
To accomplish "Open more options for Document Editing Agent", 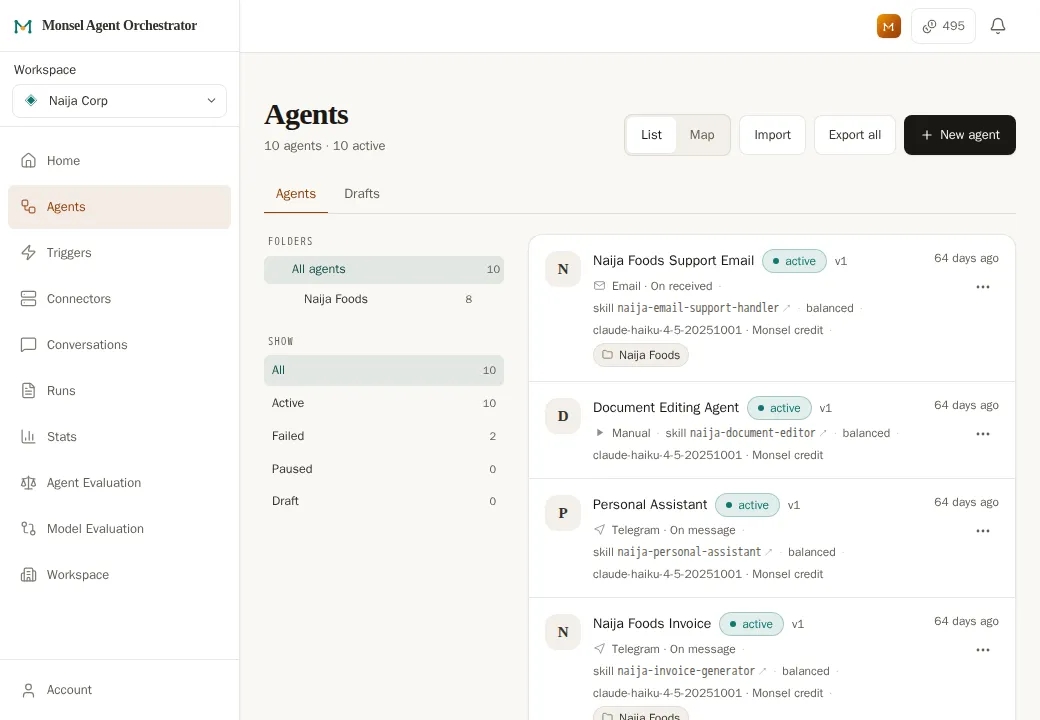I will pyautogui.click(x=982, y=434).
